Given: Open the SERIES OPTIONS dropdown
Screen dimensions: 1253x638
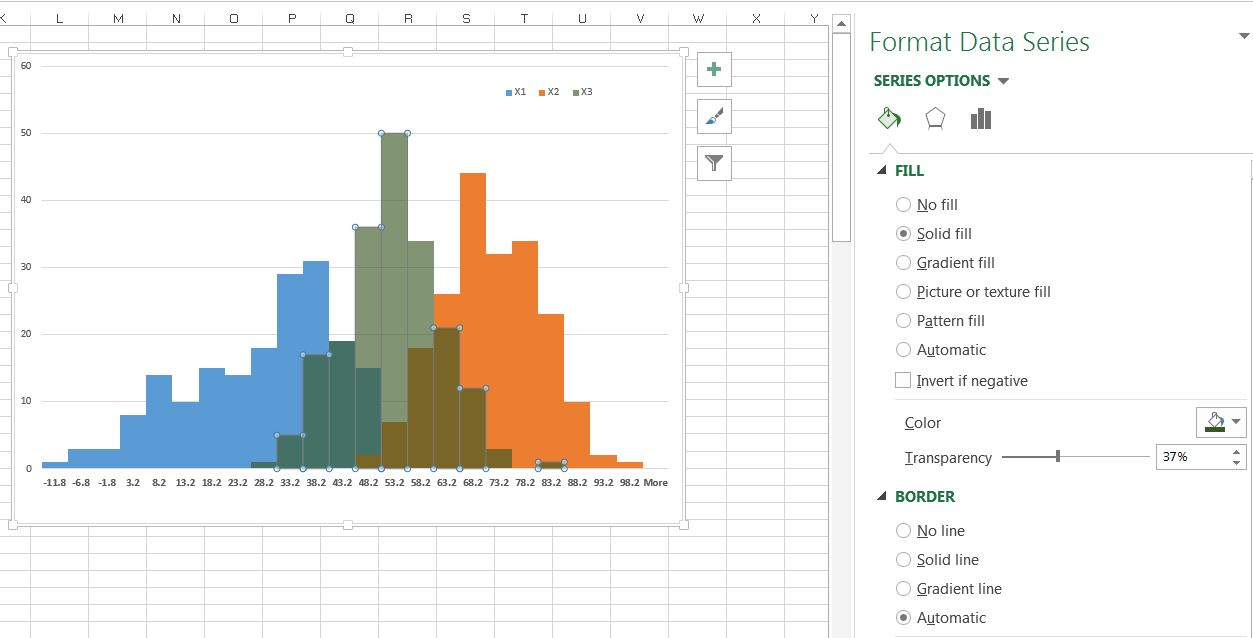Looking at the screenshot, I should click(x=1005, y=81).
